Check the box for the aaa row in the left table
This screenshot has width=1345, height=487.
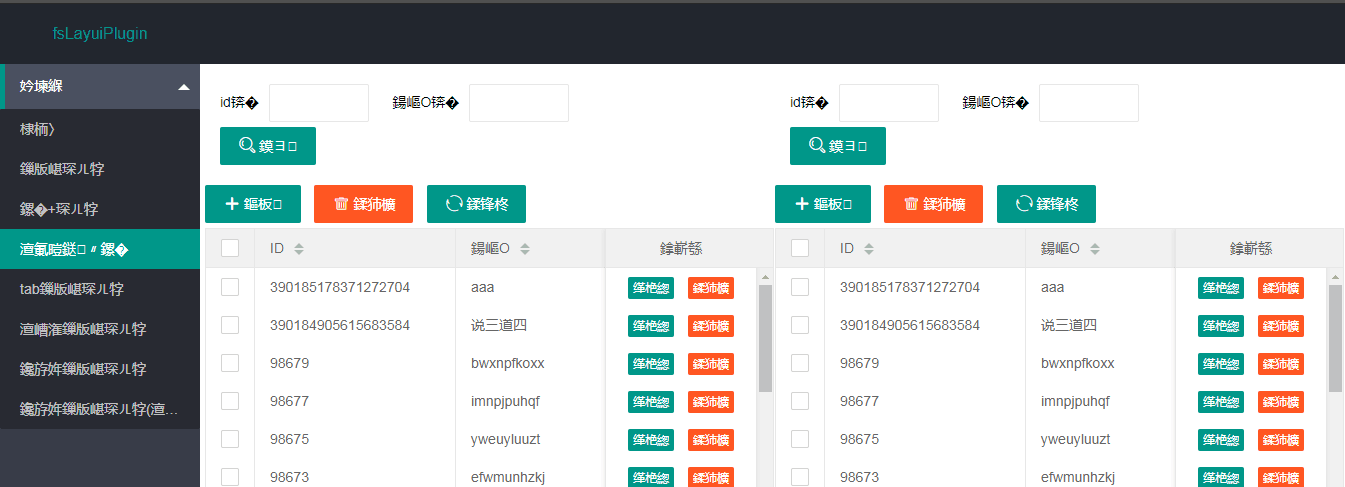pyautogui.click(x=230, y=287)
